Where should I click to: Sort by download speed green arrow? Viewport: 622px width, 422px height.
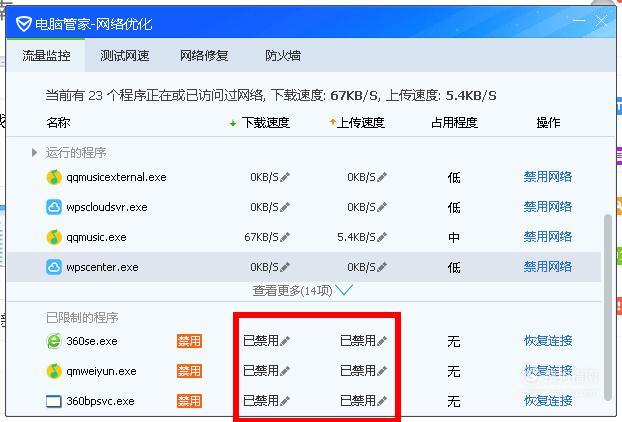233,123
